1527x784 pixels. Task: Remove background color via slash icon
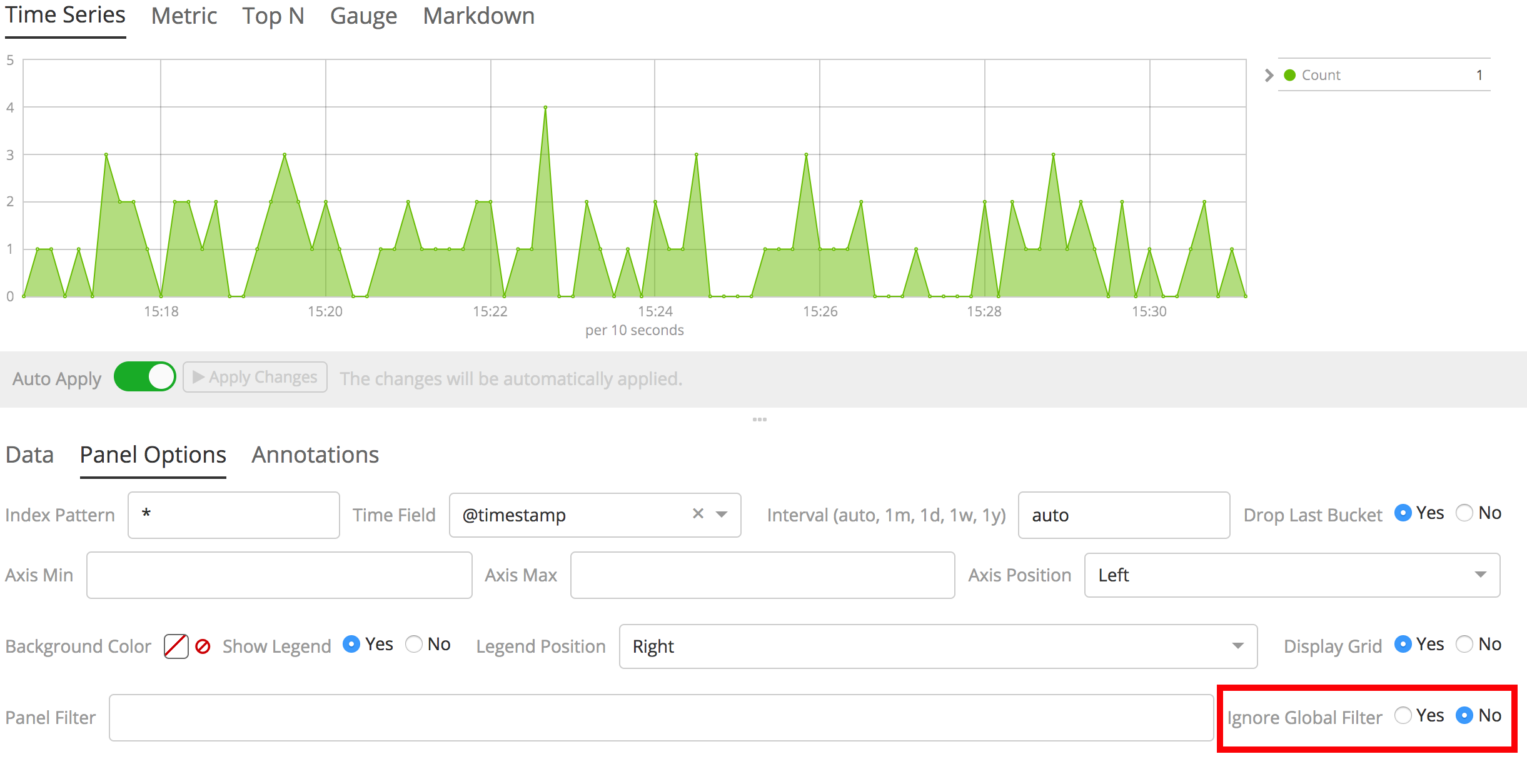pyautogui.click(x=202, y=645)
